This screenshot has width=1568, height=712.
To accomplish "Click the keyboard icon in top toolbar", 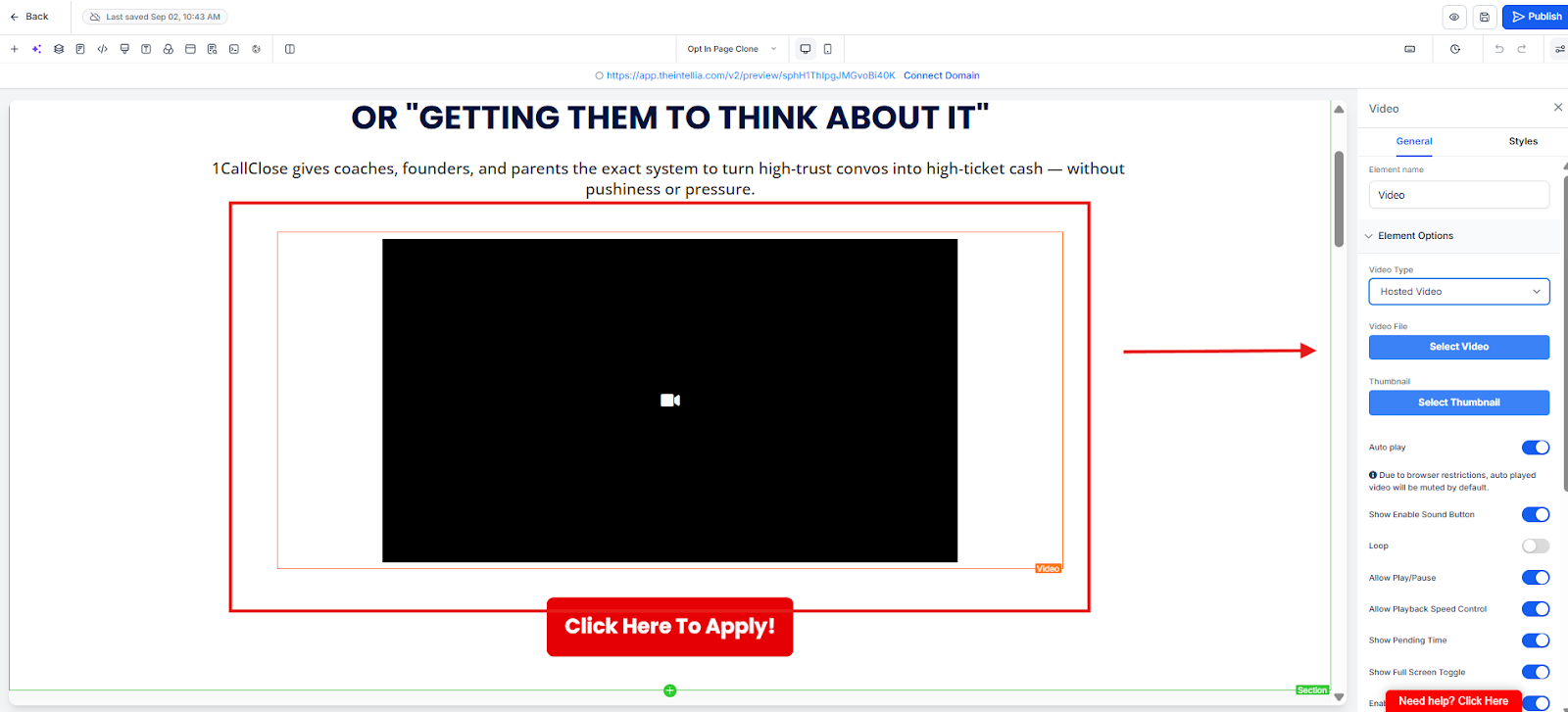I will click(x=1410, y=49).
